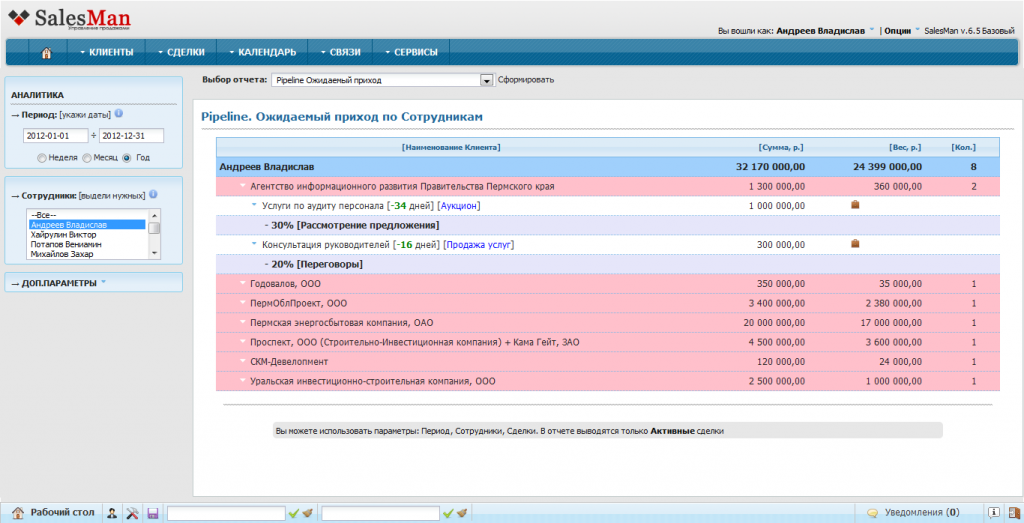Viewport: 1024px width, 523px height.
Task: Toggle the Услуги по аудиту персонала deal arrow
Action: click(255, 205)
